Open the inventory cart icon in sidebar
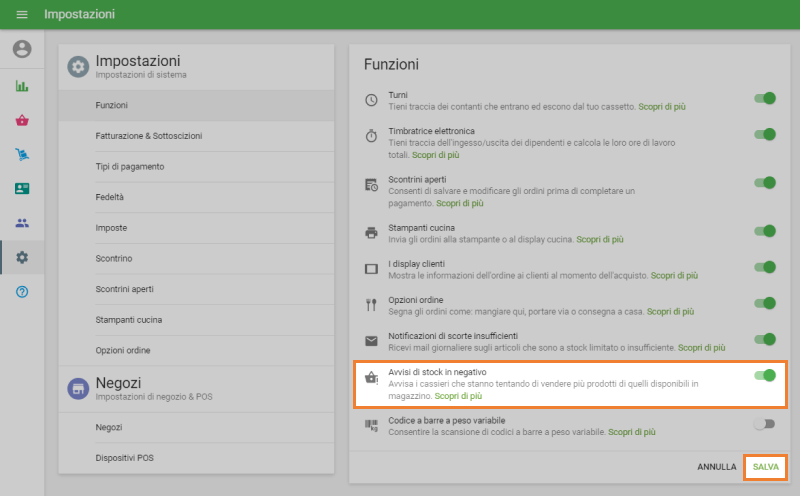800x496 pixels. 22,155
